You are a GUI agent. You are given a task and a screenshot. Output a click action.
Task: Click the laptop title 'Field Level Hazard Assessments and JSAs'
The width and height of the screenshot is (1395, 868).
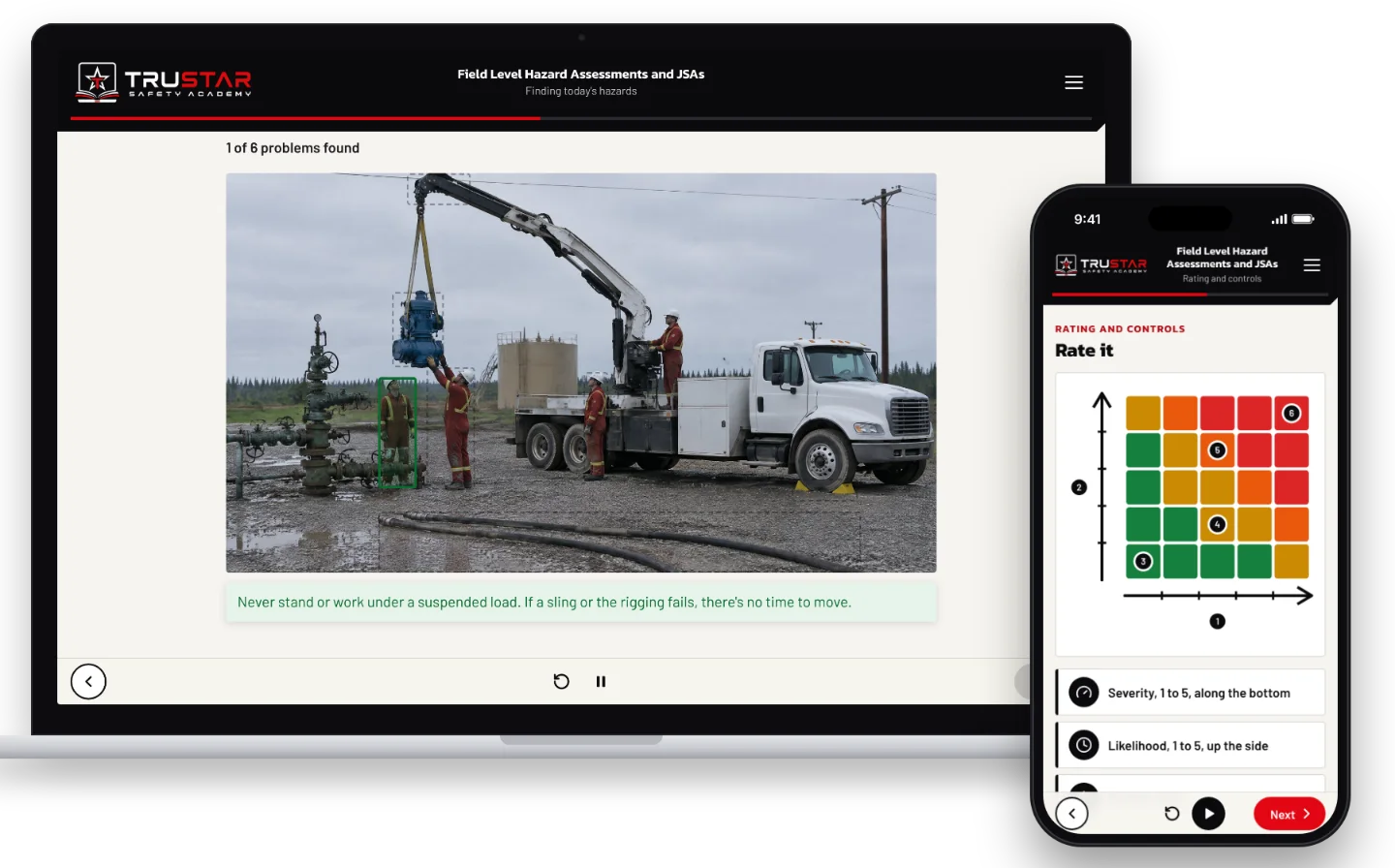(581, 74)
